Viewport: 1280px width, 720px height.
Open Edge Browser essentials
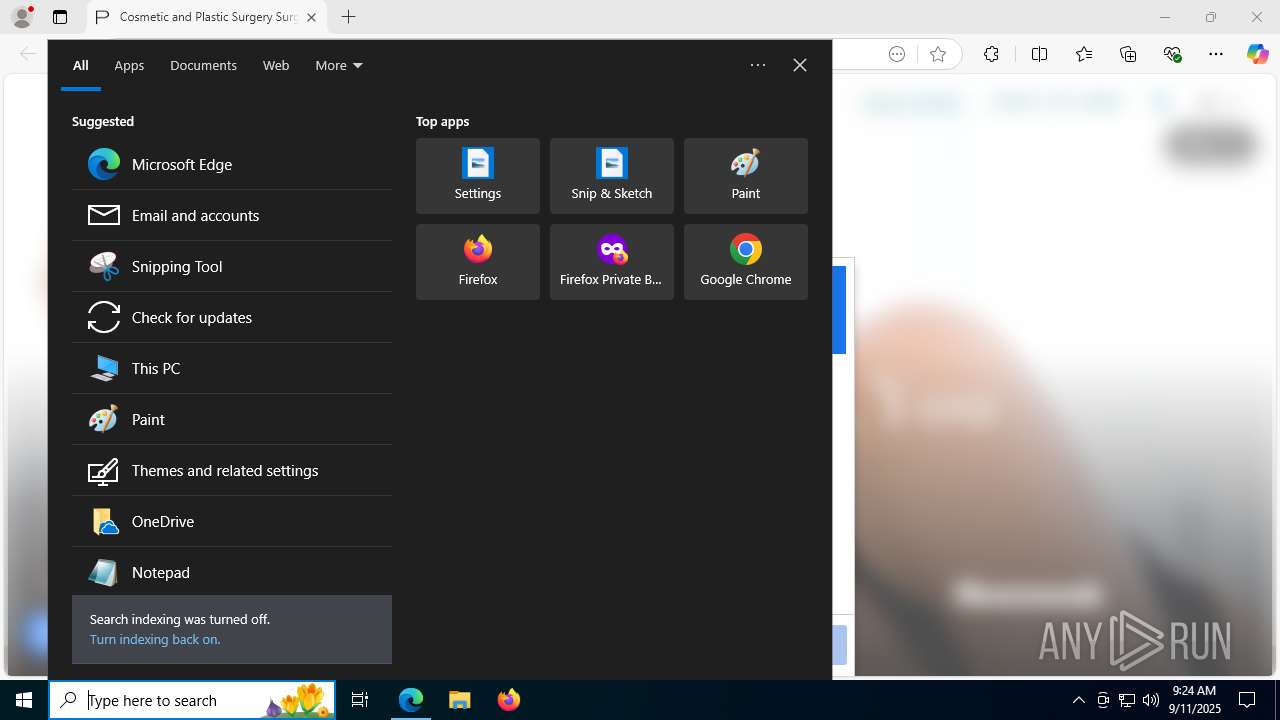[1173, 55]
